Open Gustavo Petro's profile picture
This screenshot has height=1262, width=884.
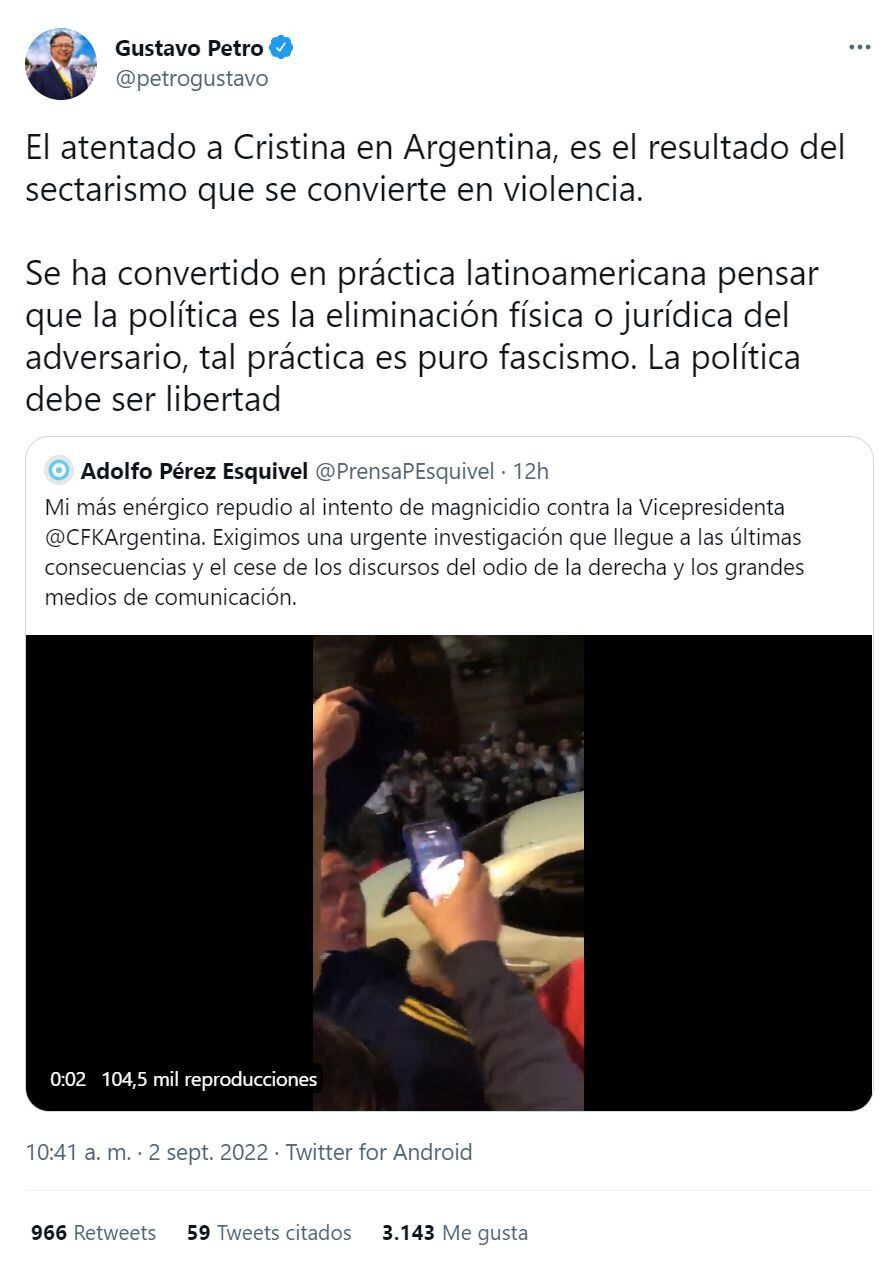(61, 64)
